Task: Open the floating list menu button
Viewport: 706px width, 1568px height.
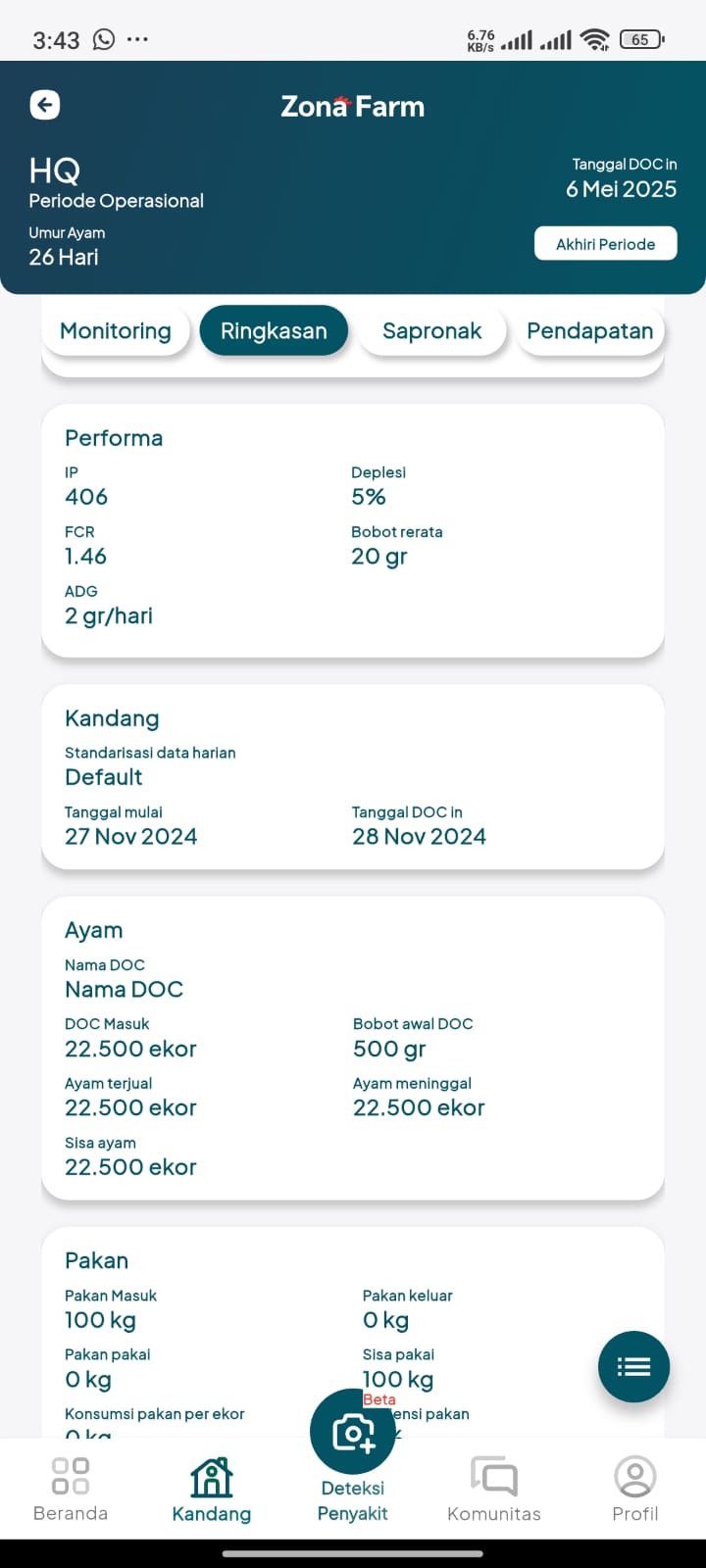Action: (633, 1367)
